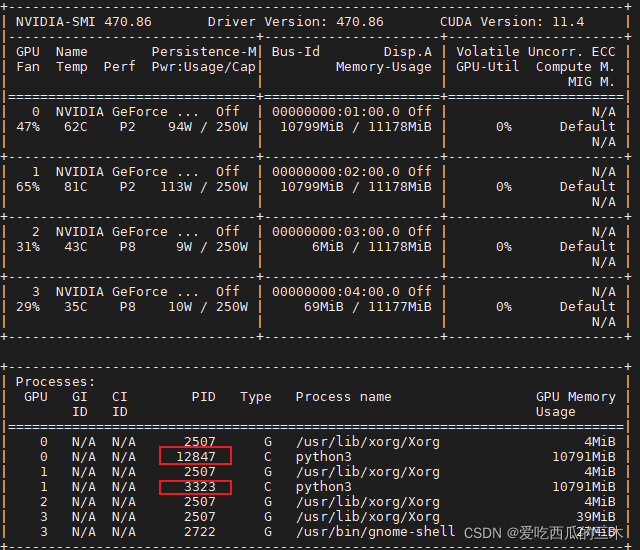Click the PID column header

pos(204,397)
